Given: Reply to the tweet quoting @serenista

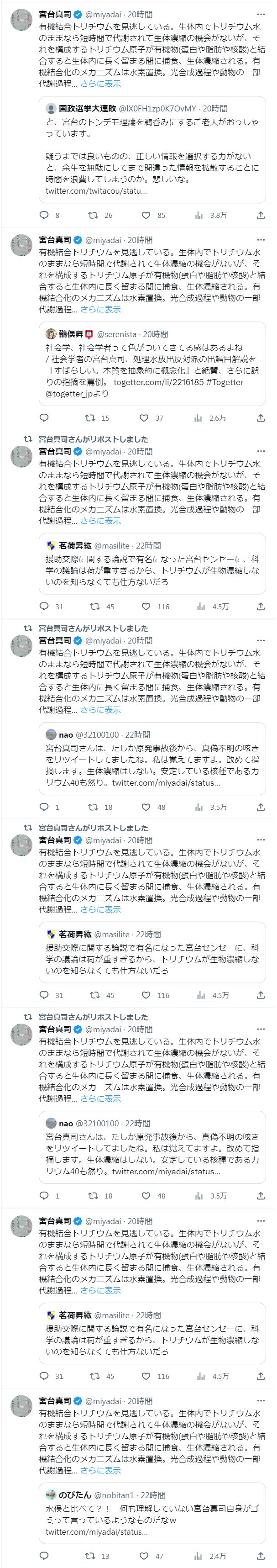Looking at the screenshot, I should 44,417.
